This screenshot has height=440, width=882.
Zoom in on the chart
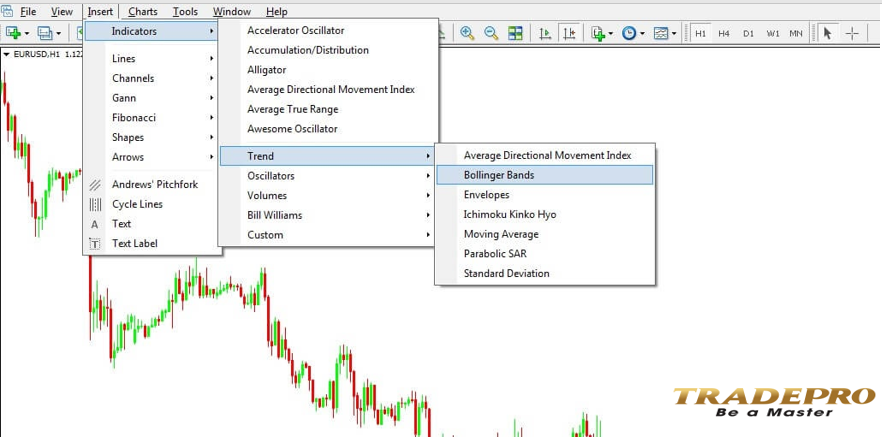467,33
